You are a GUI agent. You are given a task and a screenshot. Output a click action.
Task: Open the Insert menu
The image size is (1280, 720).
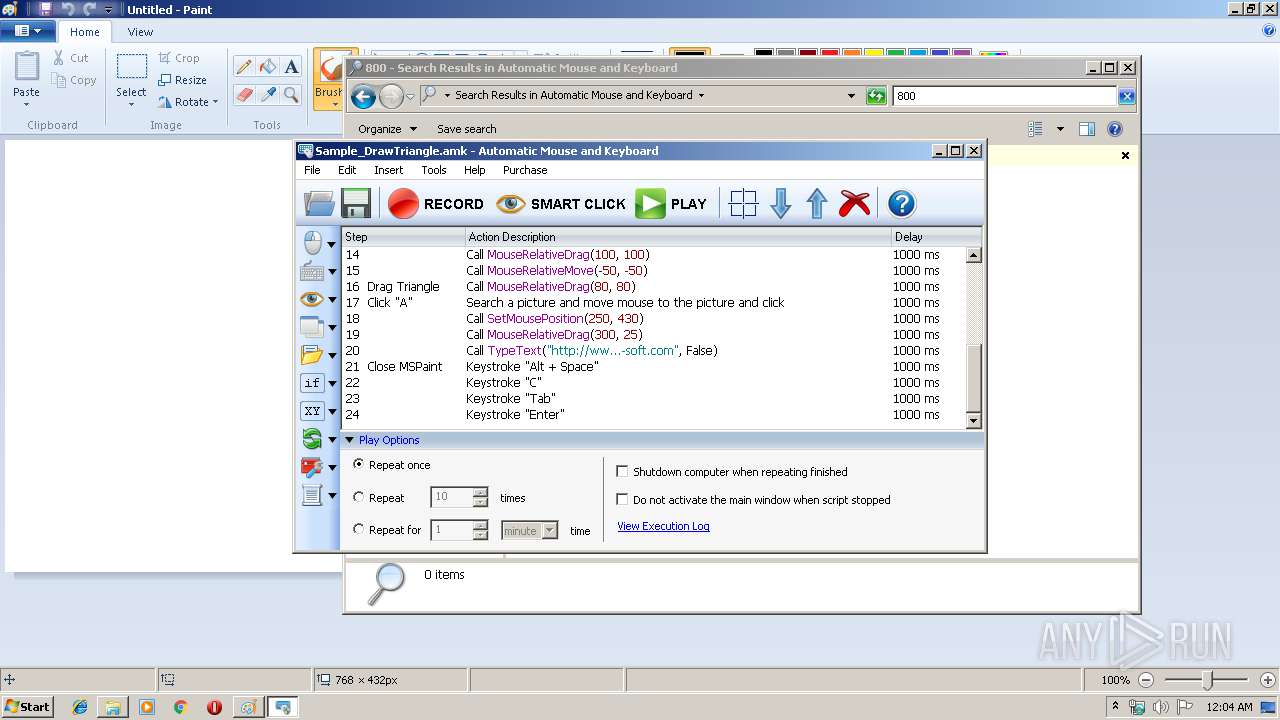pyautogui.click(x=389, y=170)
